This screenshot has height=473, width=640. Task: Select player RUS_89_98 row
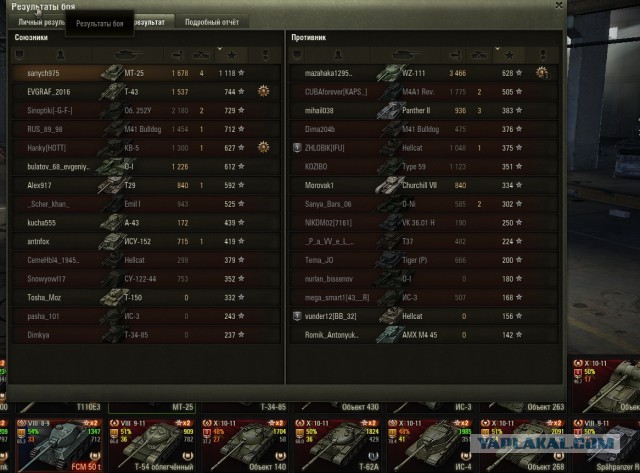click(x=146, y=129)
